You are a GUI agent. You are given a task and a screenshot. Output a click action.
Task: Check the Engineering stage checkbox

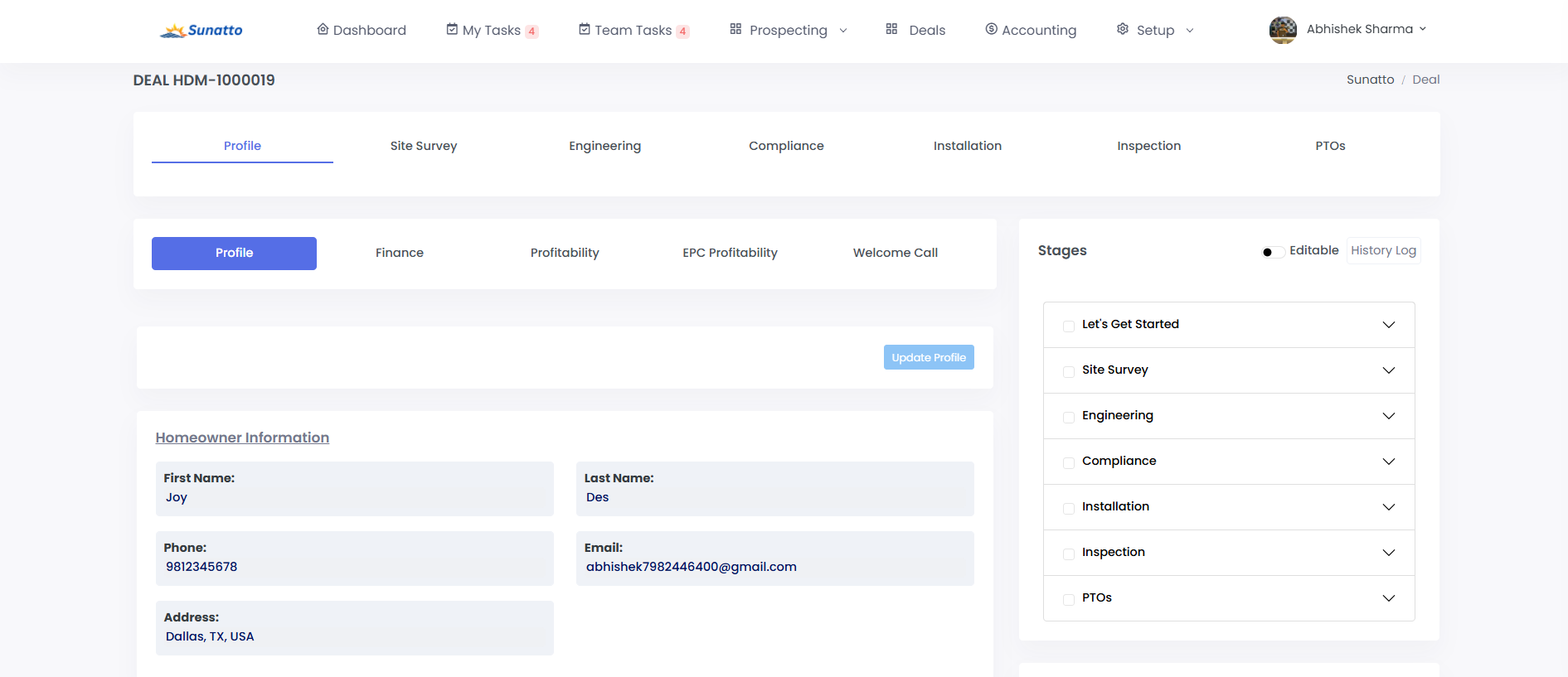click(x=1069, y=417)
